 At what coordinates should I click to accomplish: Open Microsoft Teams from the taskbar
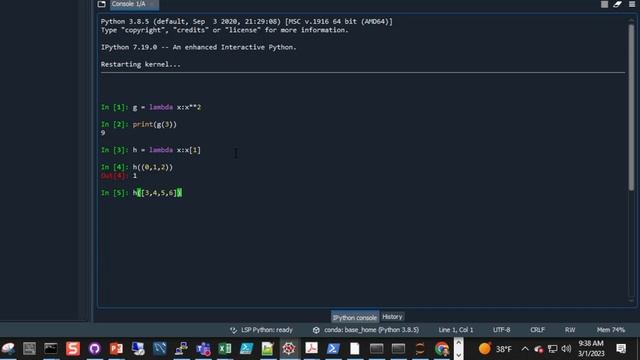(203, 349)
